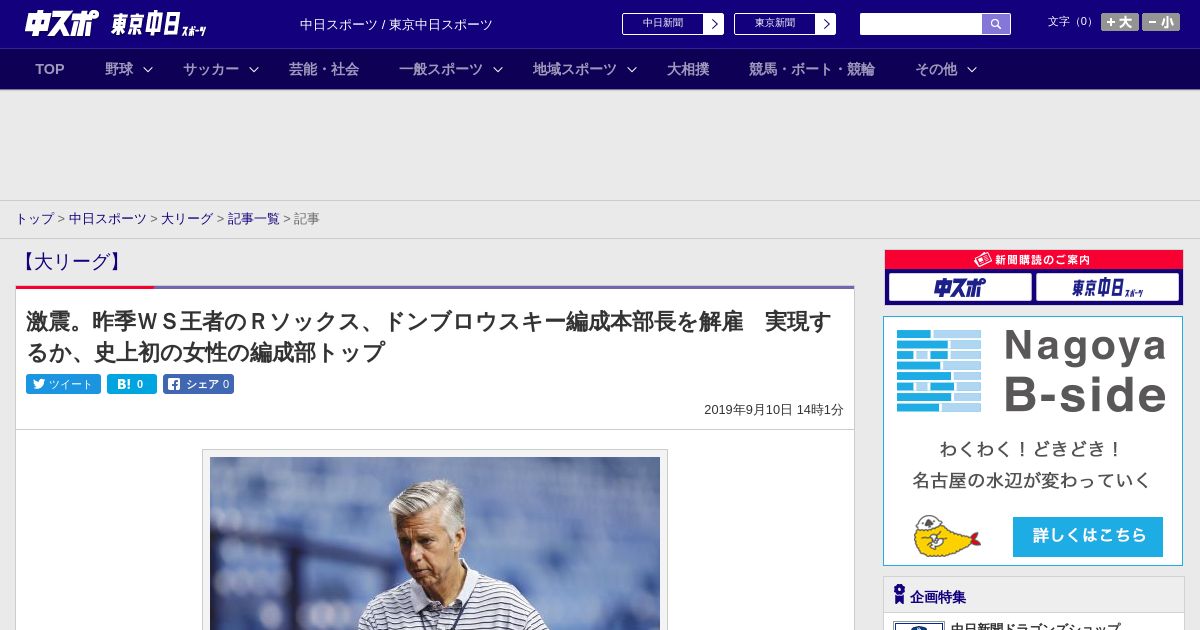This screenshot has width=1200, height=630.
Task: Open the 野球 menu item
Action: pos(119,69)
